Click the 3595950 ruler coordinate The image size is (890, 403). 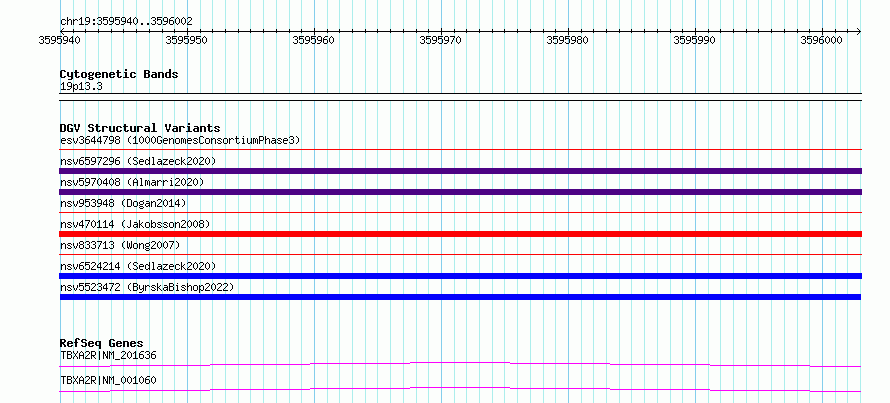[x=187, y=40]
